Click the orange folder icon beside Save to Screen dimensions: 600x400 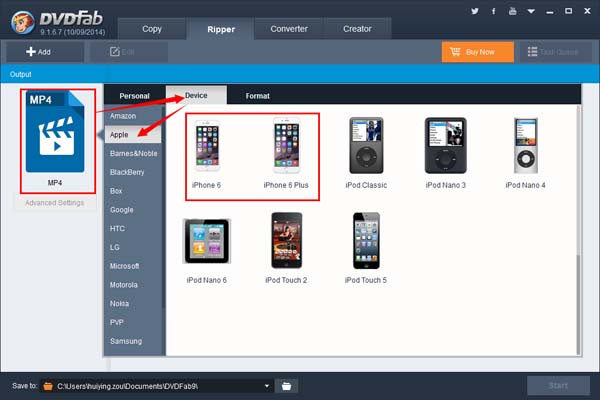[x=48, y=386]
